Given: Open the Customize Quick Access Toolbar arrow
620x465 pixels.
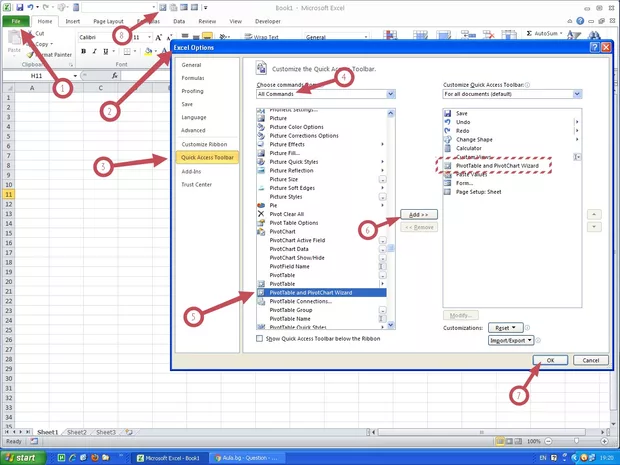Looking at the screenshot, I should tap(206, 8).
